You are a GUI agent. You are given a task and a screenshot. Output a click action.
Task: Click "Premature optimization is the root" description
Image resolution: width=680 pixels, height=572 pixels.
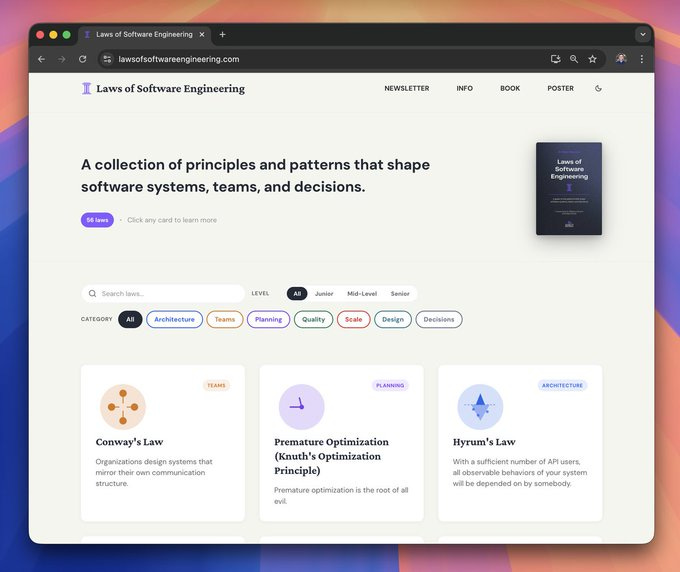(341, 495)
